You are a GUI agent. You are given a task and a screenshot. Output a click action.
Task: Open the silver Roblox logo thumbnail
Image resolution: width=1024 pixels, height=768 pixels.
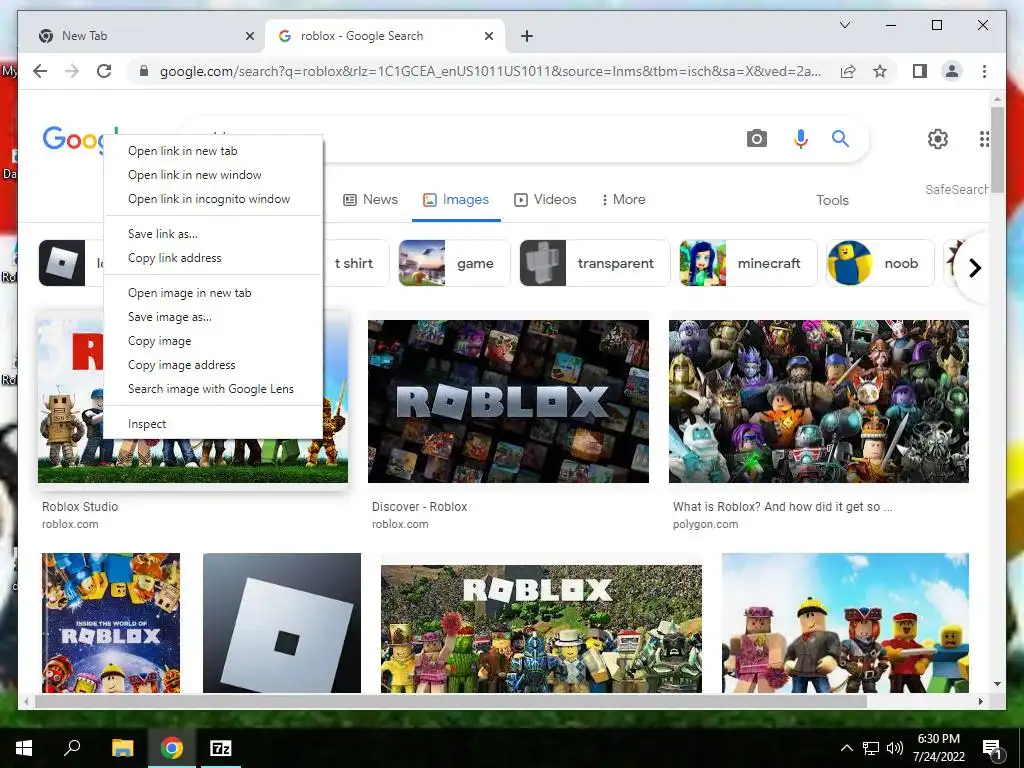[x=282, y=623]
